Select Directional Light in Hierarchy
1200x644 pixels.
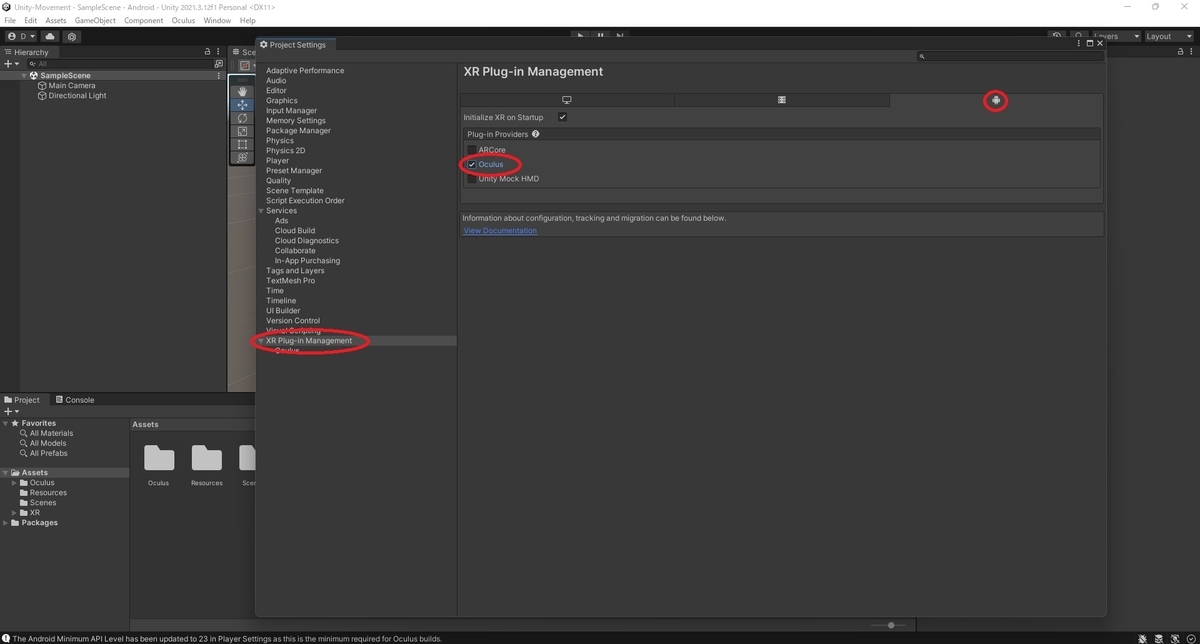(x=77, y=96)
